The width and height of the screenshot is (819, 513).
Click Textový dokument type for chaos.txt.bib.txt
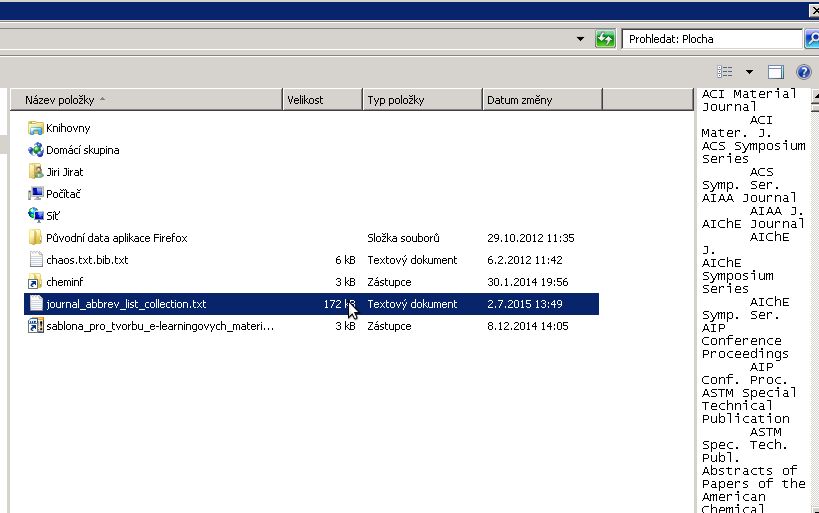(x=412, y=260)
